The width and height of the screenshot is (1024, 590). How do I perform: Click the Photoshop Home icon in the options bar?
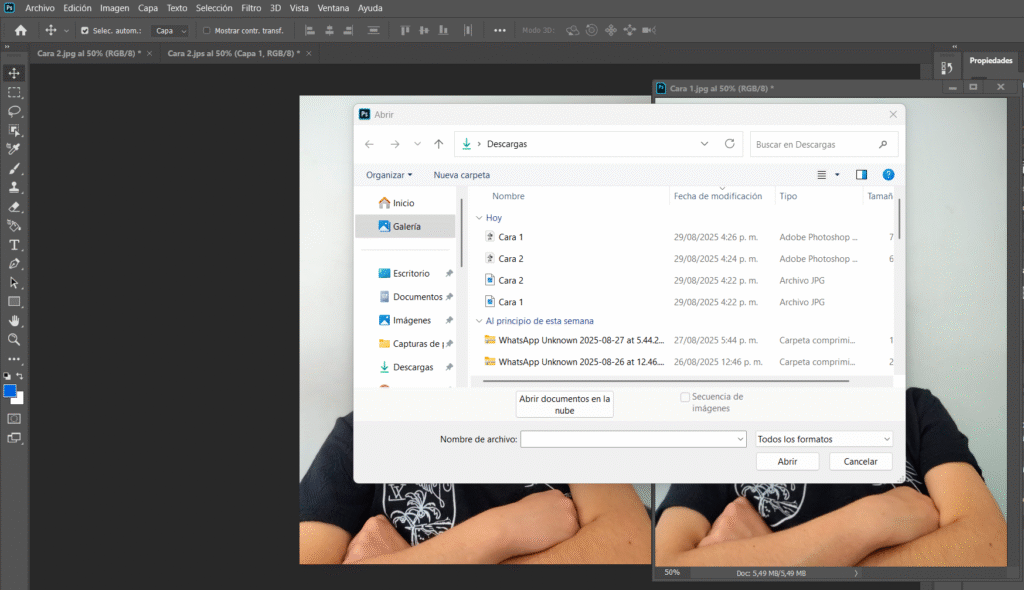[19, 30]
